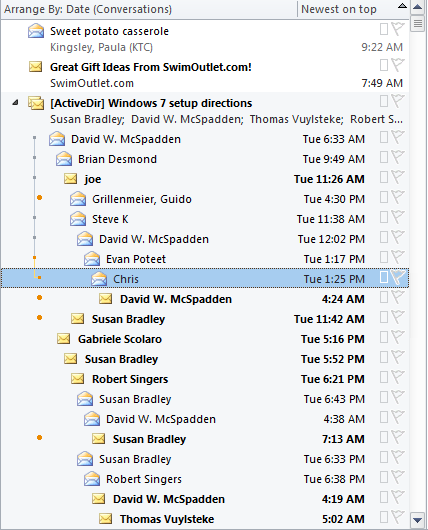Click the unread envelope icon beside joe

(x=71, y=178)
